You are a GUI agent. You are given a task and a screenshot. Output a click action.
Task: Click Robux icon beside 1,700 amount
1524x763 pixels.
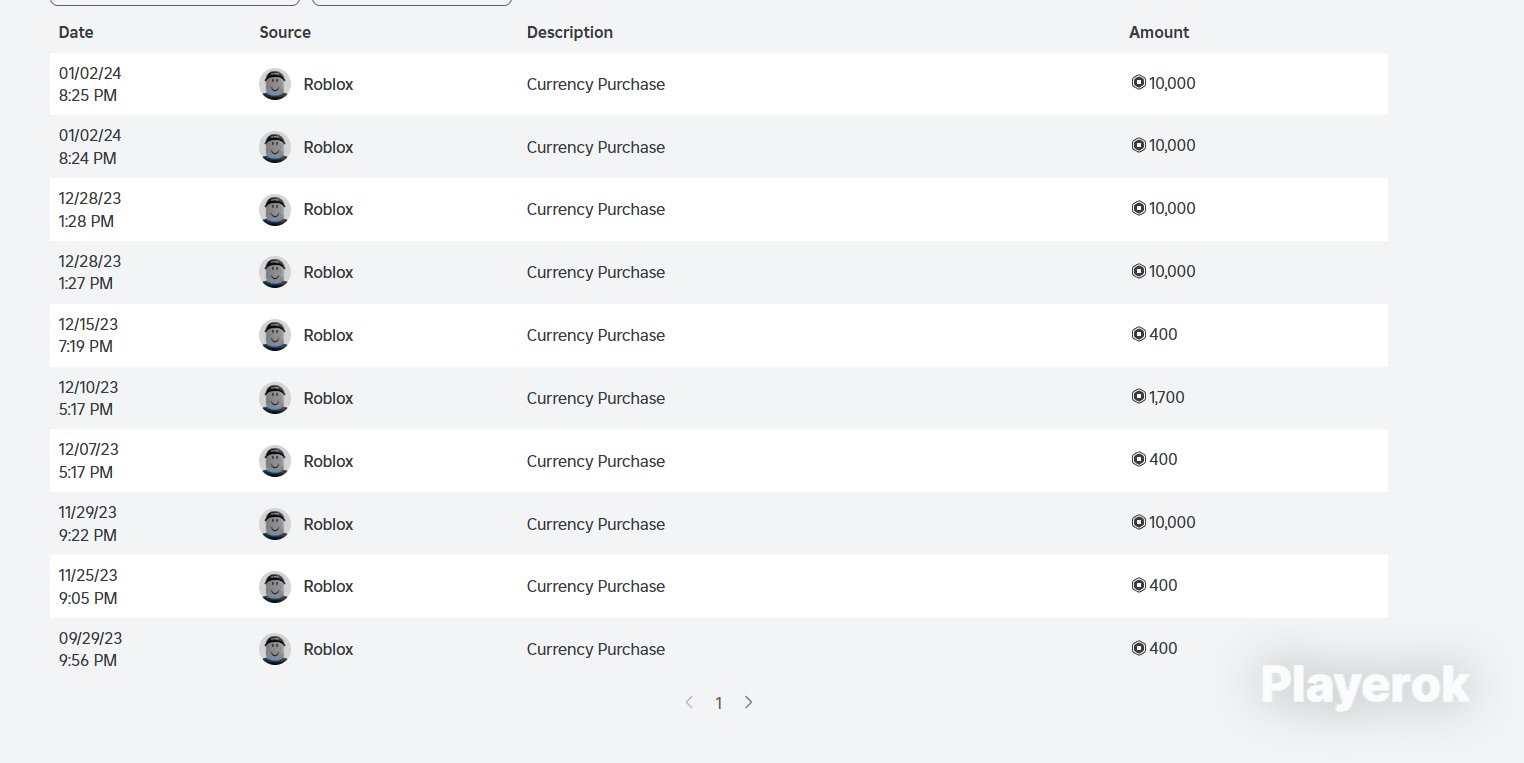(1138, 397)
